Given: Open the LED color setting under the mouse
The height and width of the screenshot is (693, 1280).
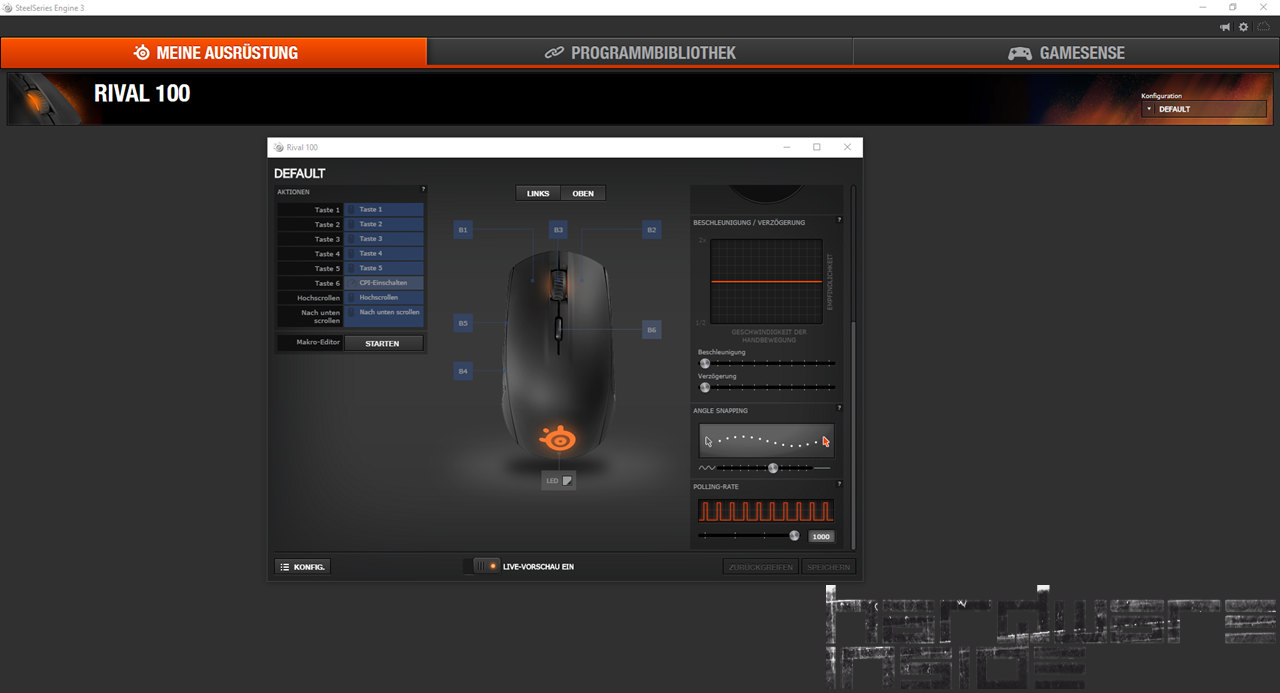Looking at the screenshot, I should point(559,481).
